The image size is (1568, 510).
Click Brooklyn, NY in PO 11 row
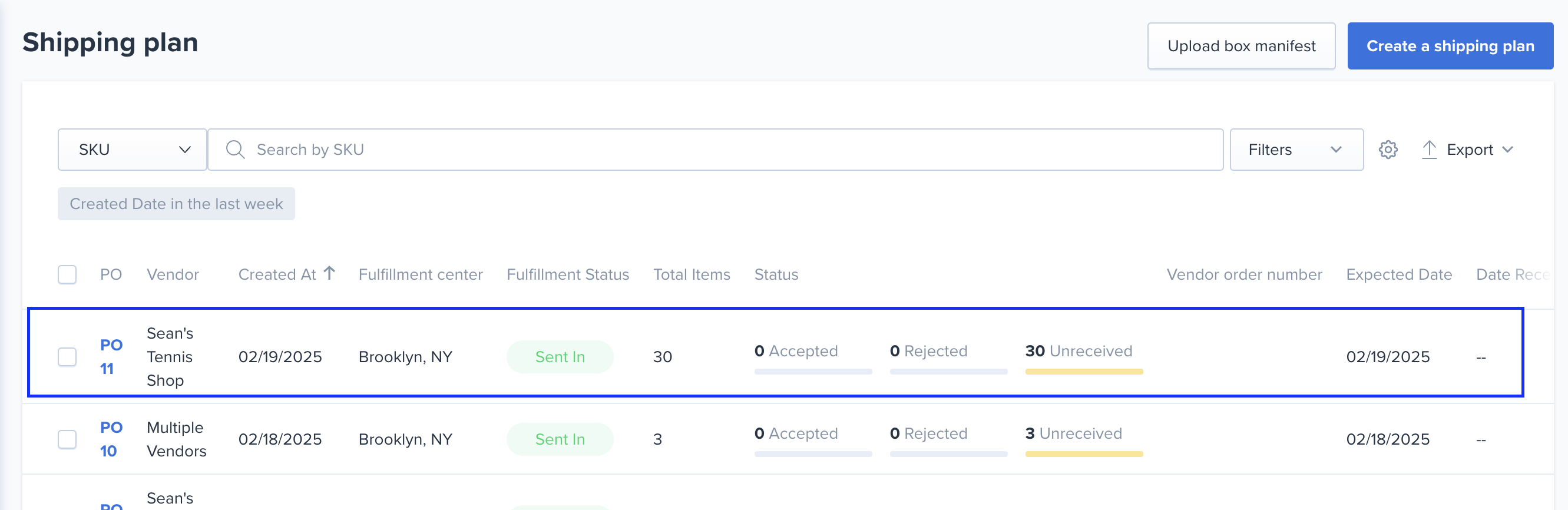[405, 357]
